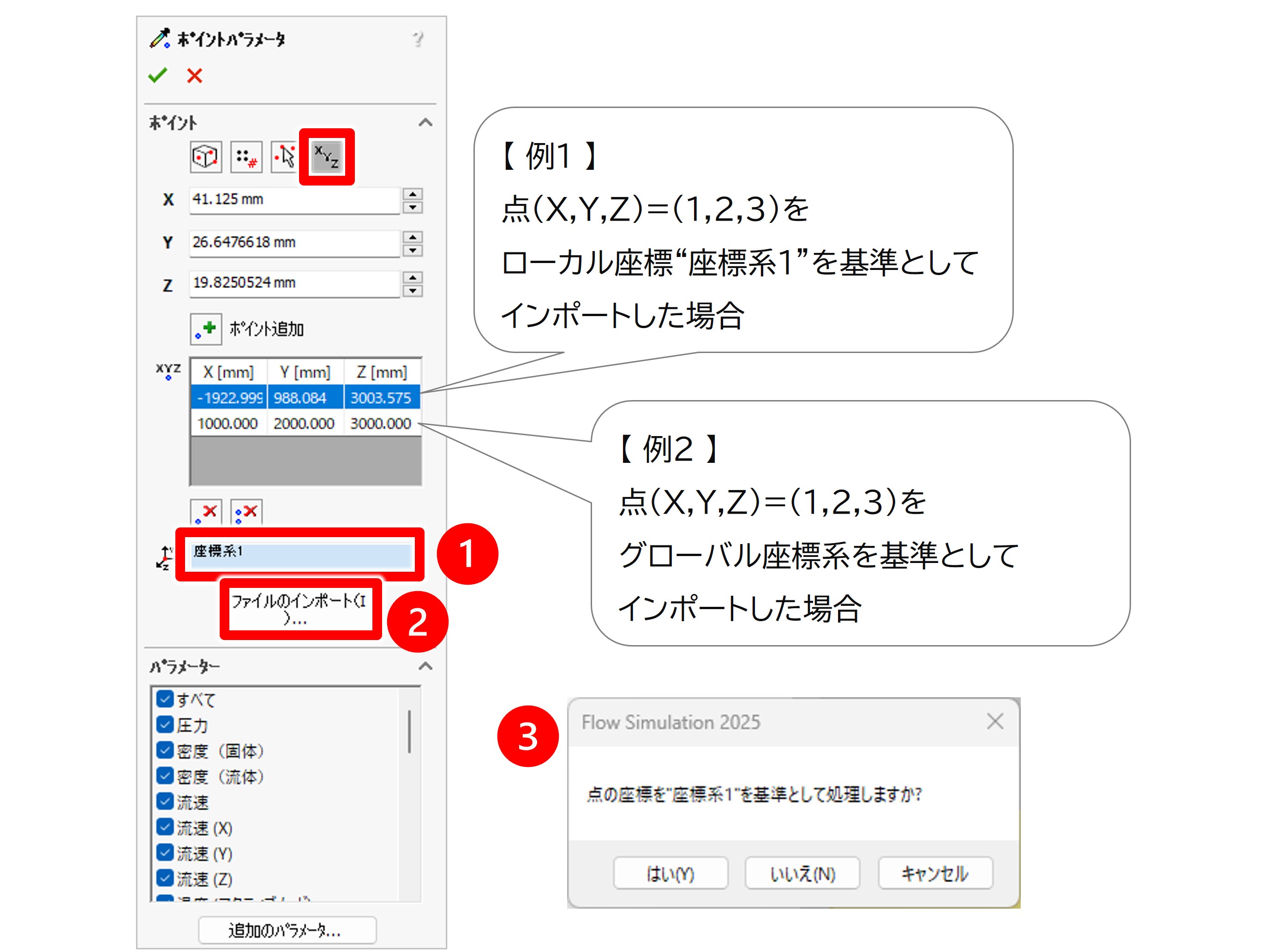Select the table cell 2000.000
The width and height of the screenshot is (1269, 952).
pyautogui.click(x=305, y=423)
